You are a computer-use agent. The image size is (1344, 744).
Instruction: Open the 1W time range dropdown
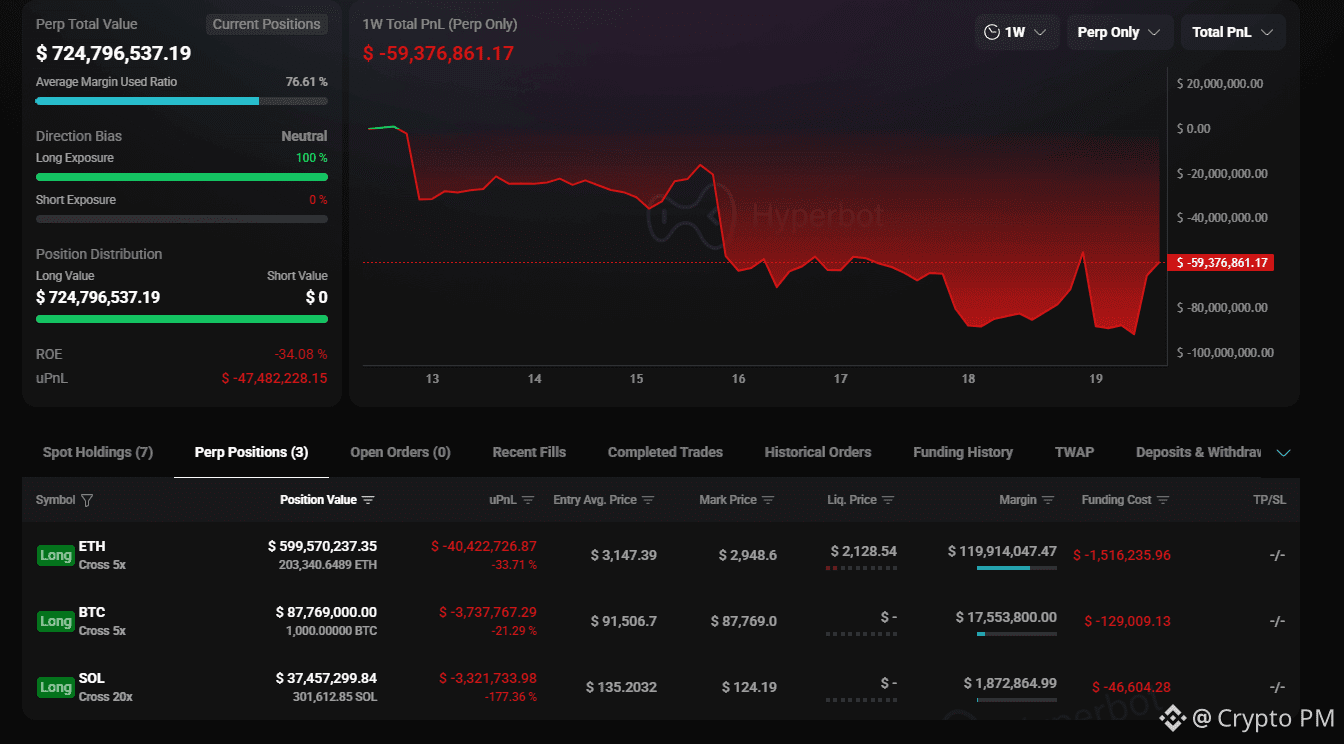(x=1017, y=31)
